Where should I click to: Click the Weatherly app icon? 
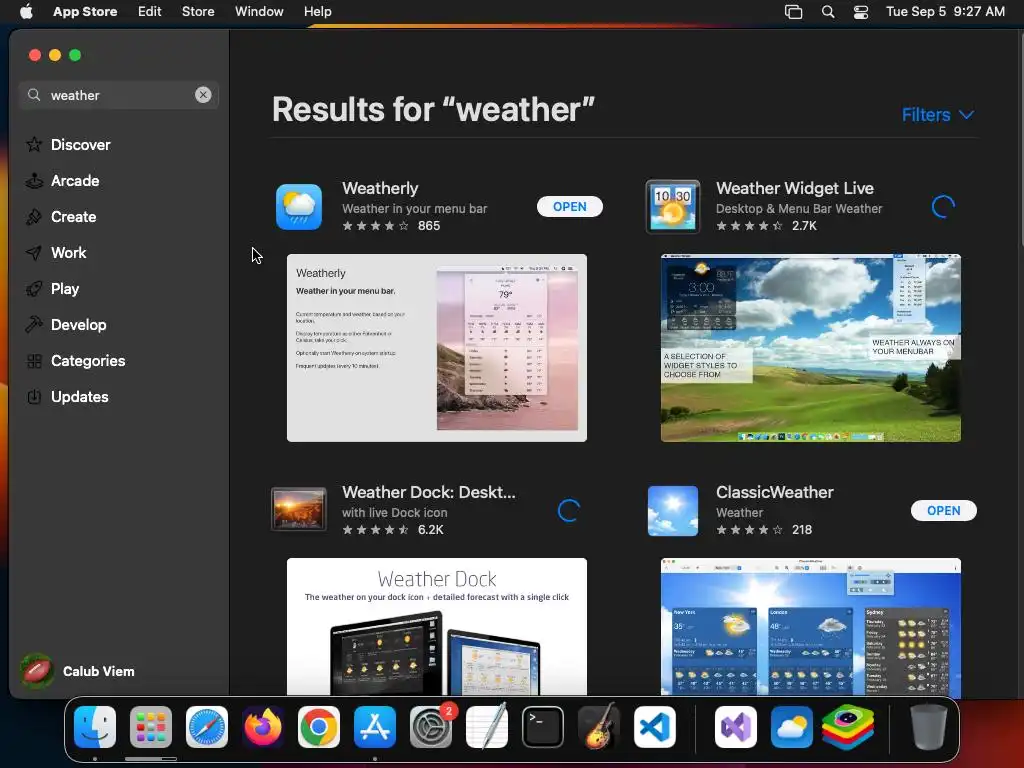(299, 206)
